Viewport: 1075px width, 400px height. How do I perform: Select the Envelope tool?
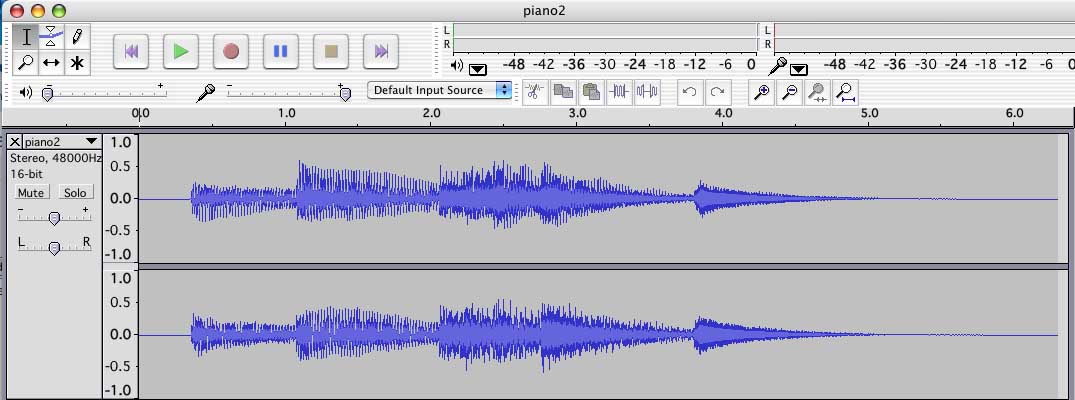tap(52, 37)
